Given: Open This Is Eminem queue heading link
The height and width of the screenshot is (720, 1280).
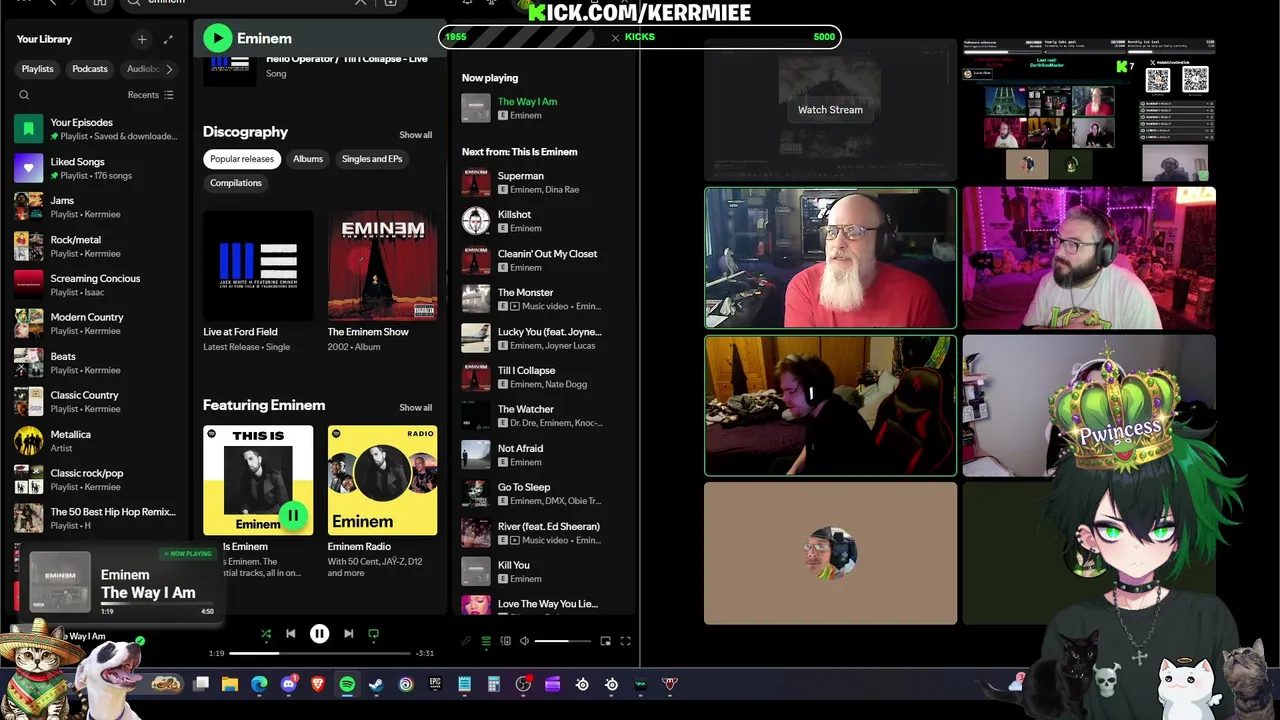Looking at the screenshot, I should point(544,152).
